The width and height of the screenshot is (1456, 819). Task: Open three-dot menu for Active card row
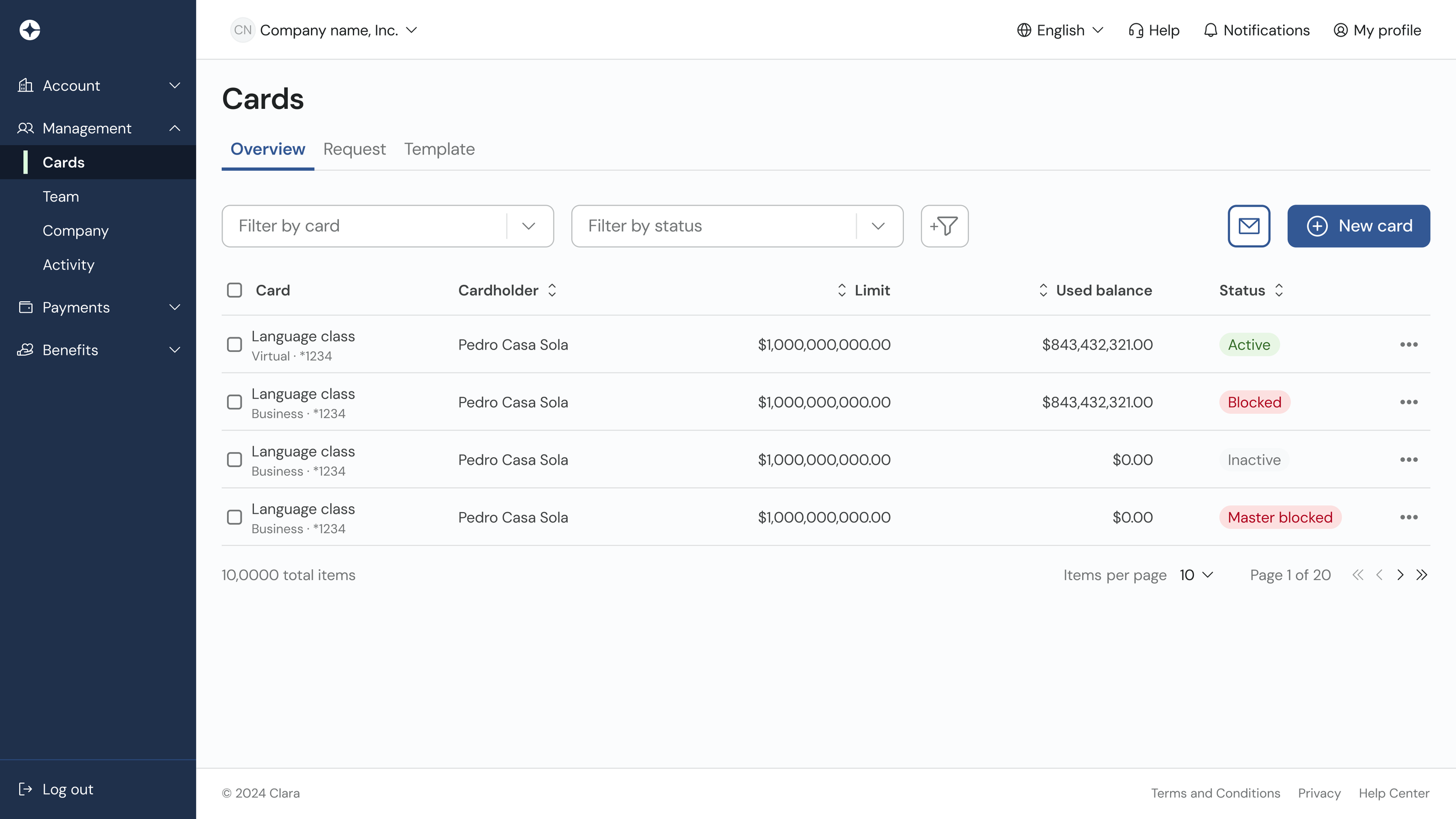tap(1408, 345)
